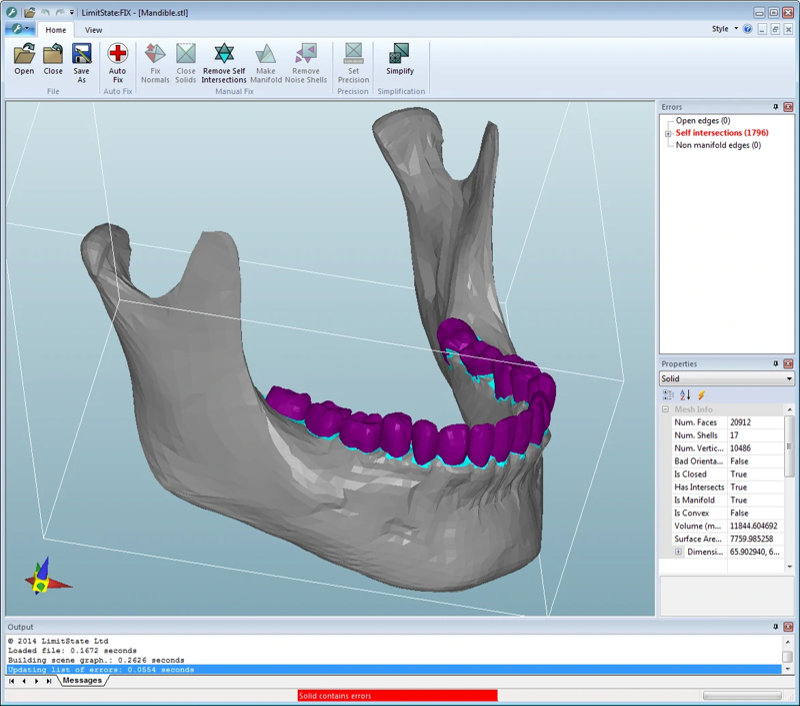Open the Set Precision tool
This screenshot has height=706, width=800.
(x=353, y=63)
